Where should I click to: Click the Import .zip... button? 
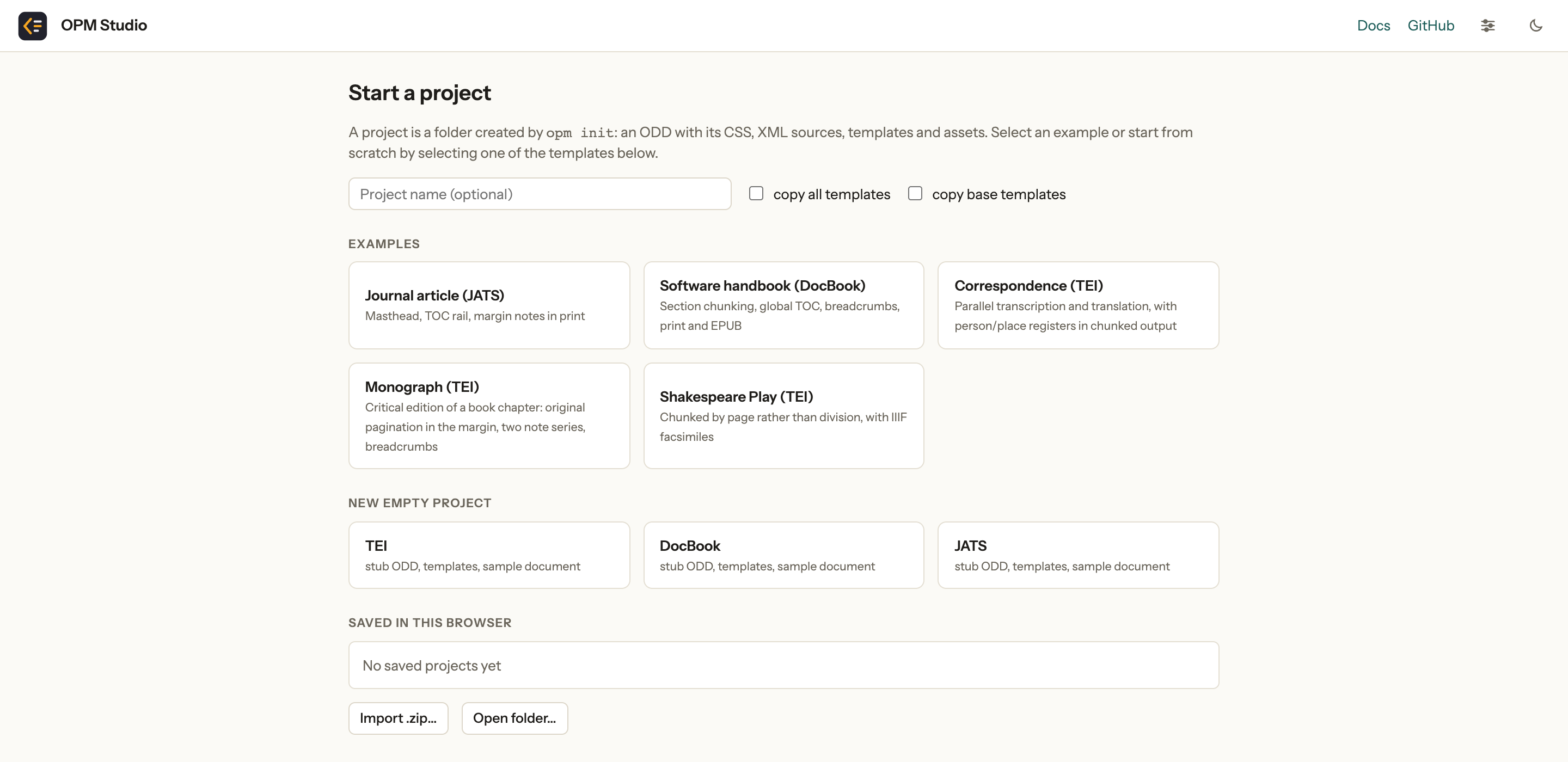398,718
